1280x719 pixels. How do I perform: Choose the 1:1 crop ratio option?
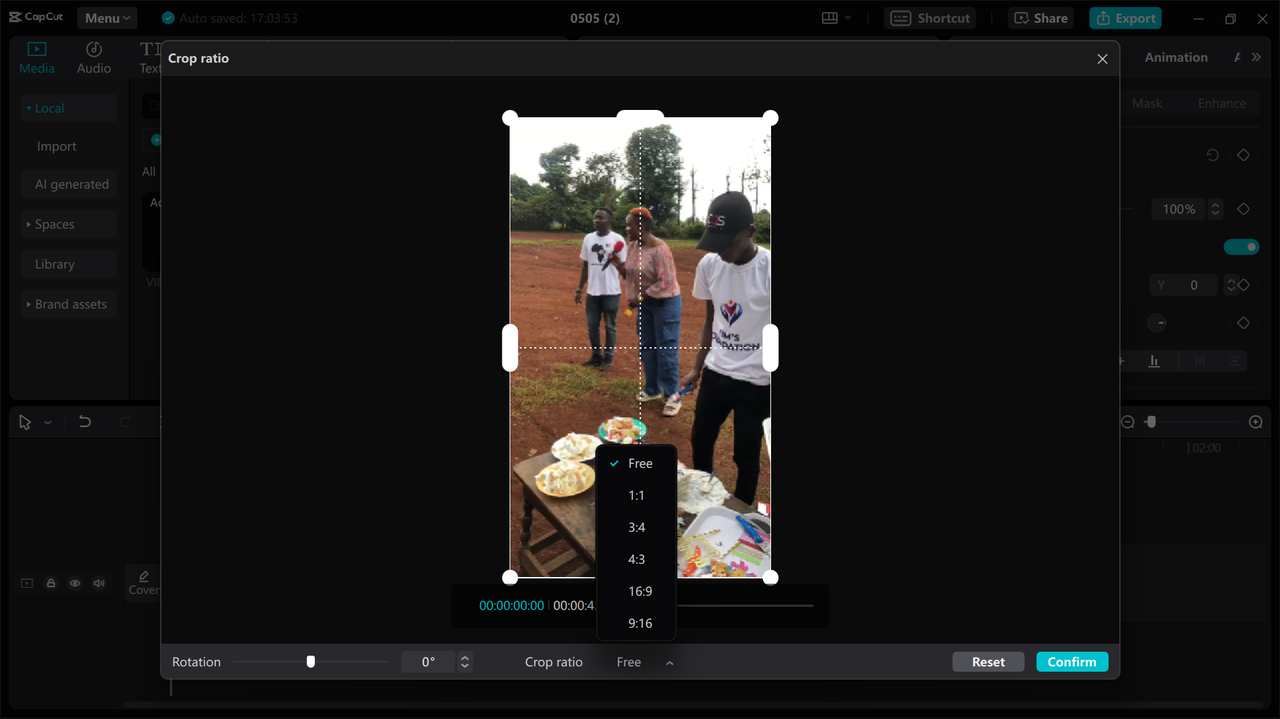636,496
